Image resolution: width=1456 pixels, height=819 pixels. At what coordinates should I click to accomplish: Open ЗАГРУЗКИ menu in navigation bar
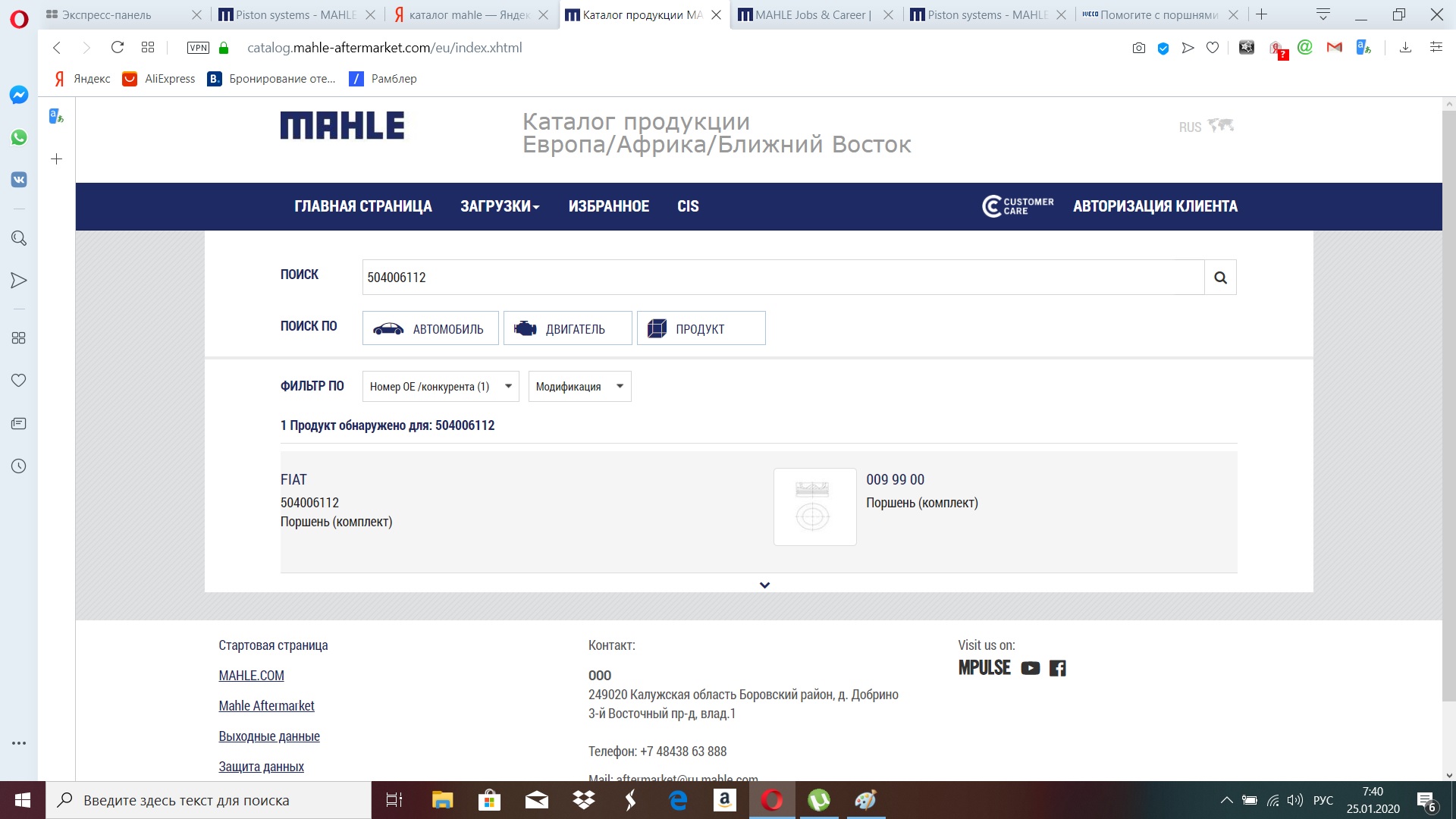[x=500, y=206]
